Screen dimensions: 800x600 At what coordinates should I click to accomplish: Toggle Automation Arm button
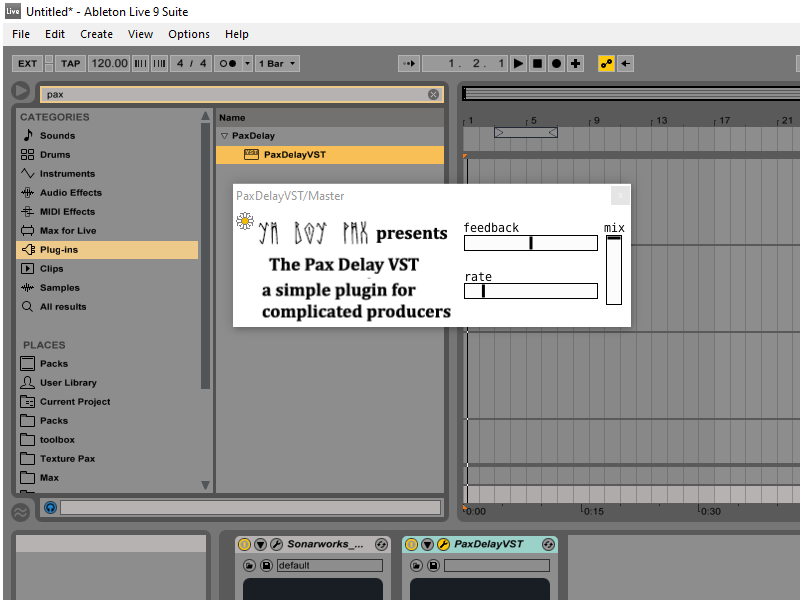pyautogui.click(x=606, y=64)
